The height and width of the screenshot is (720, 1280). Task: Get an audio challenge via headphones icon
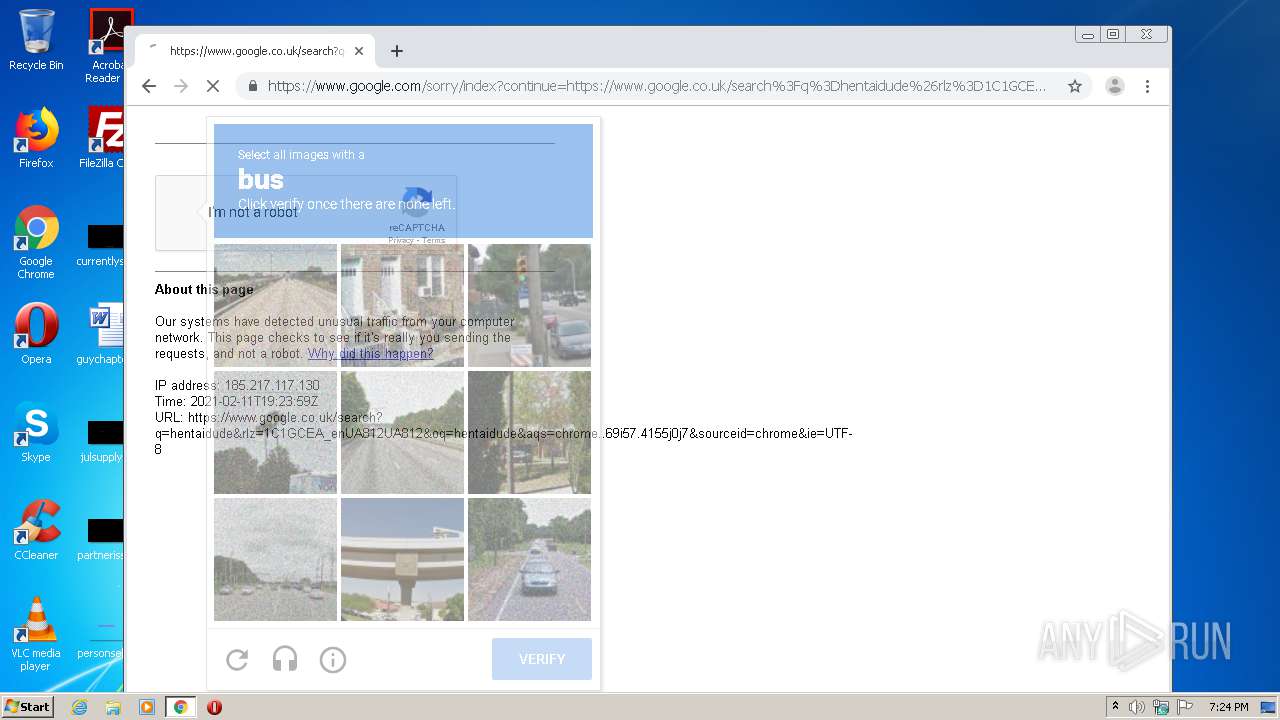pos(285,659)
